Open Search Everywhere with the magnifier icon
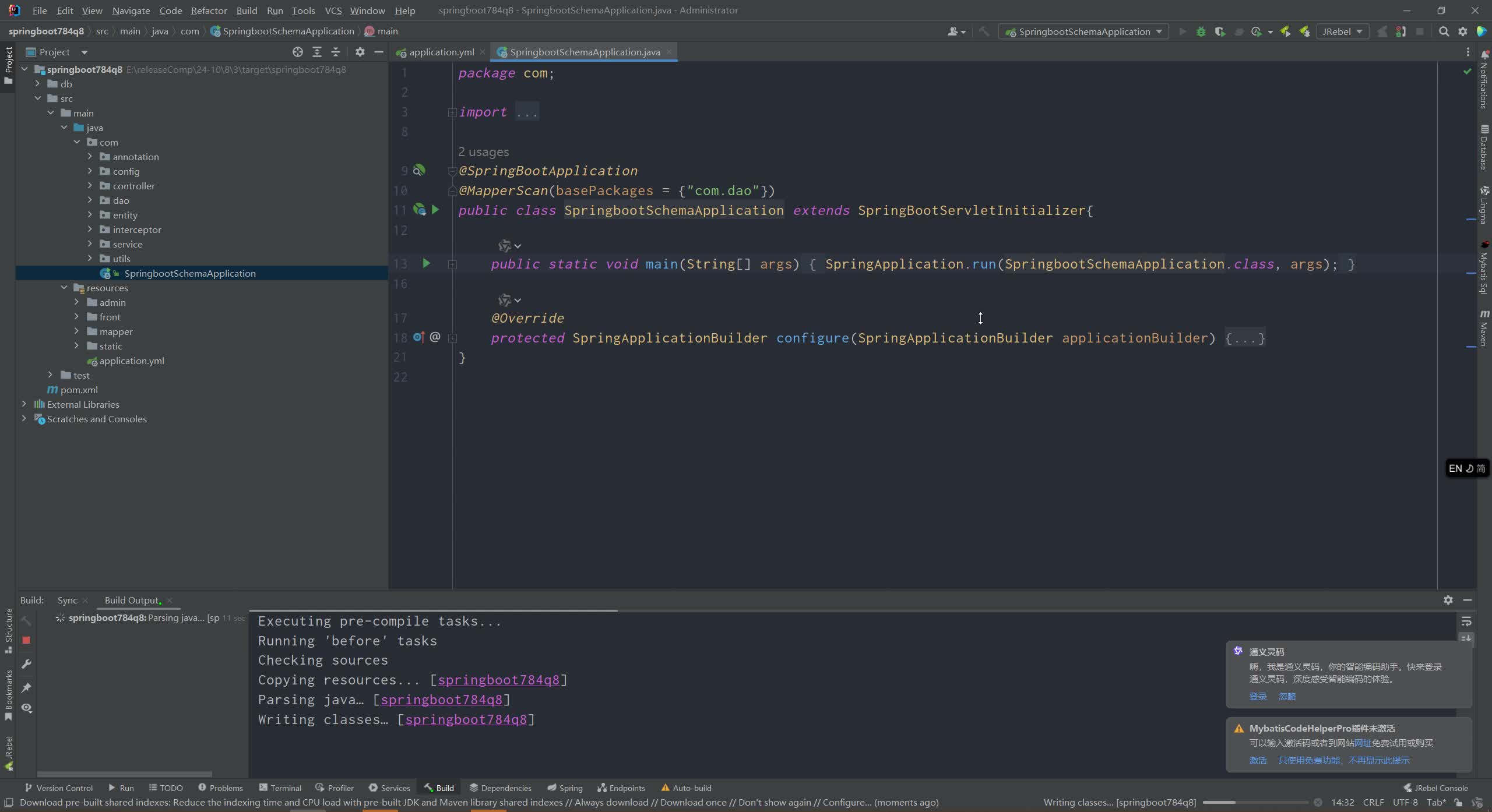Viewport: 1492px width, 812px height. (1444, 31)
